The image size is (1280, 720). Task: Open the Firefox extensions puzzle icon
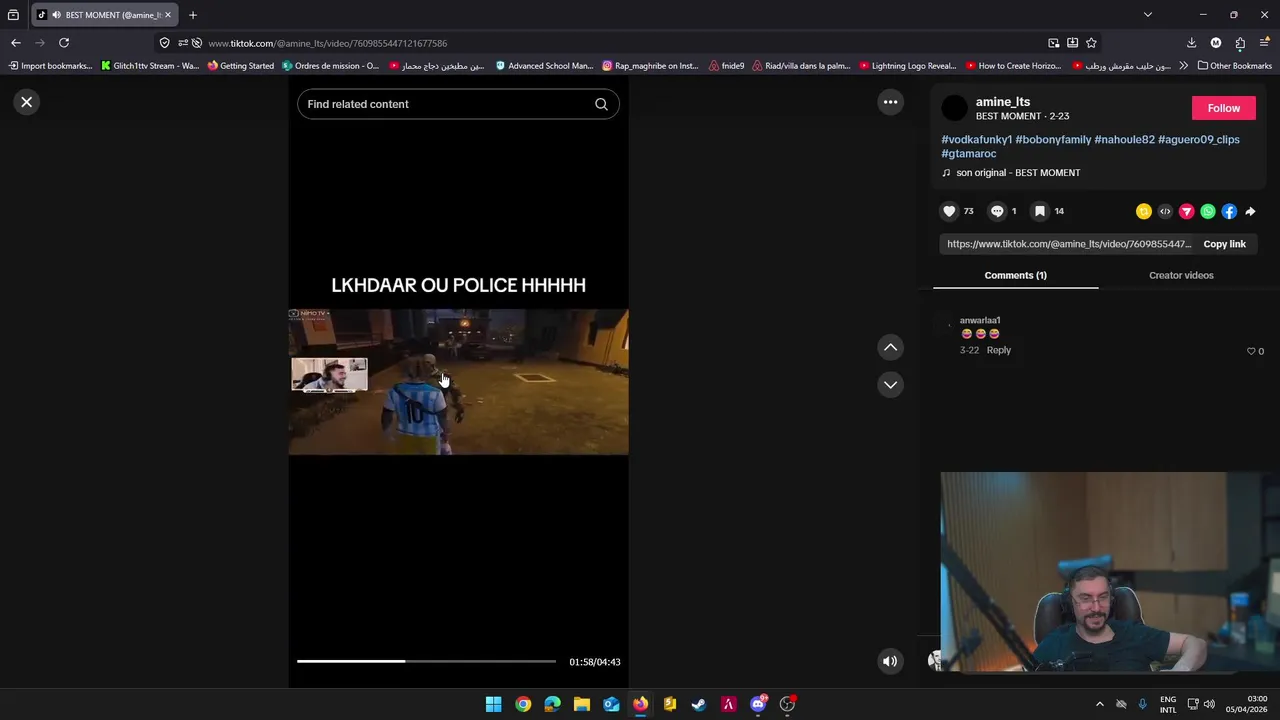coord(1240,43)
